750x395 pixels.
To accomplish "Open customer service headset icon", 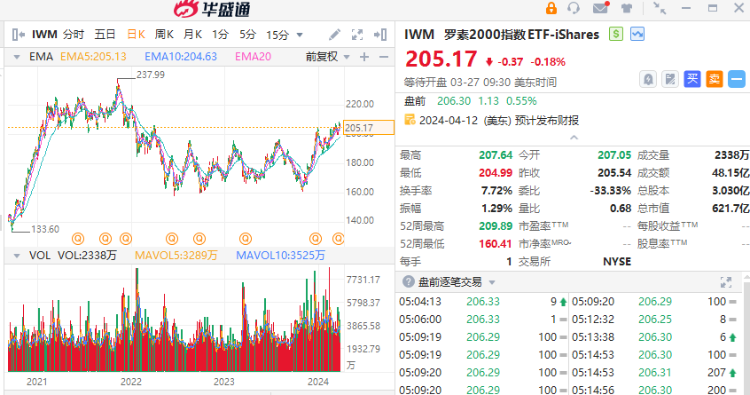I will coord(573,8).
